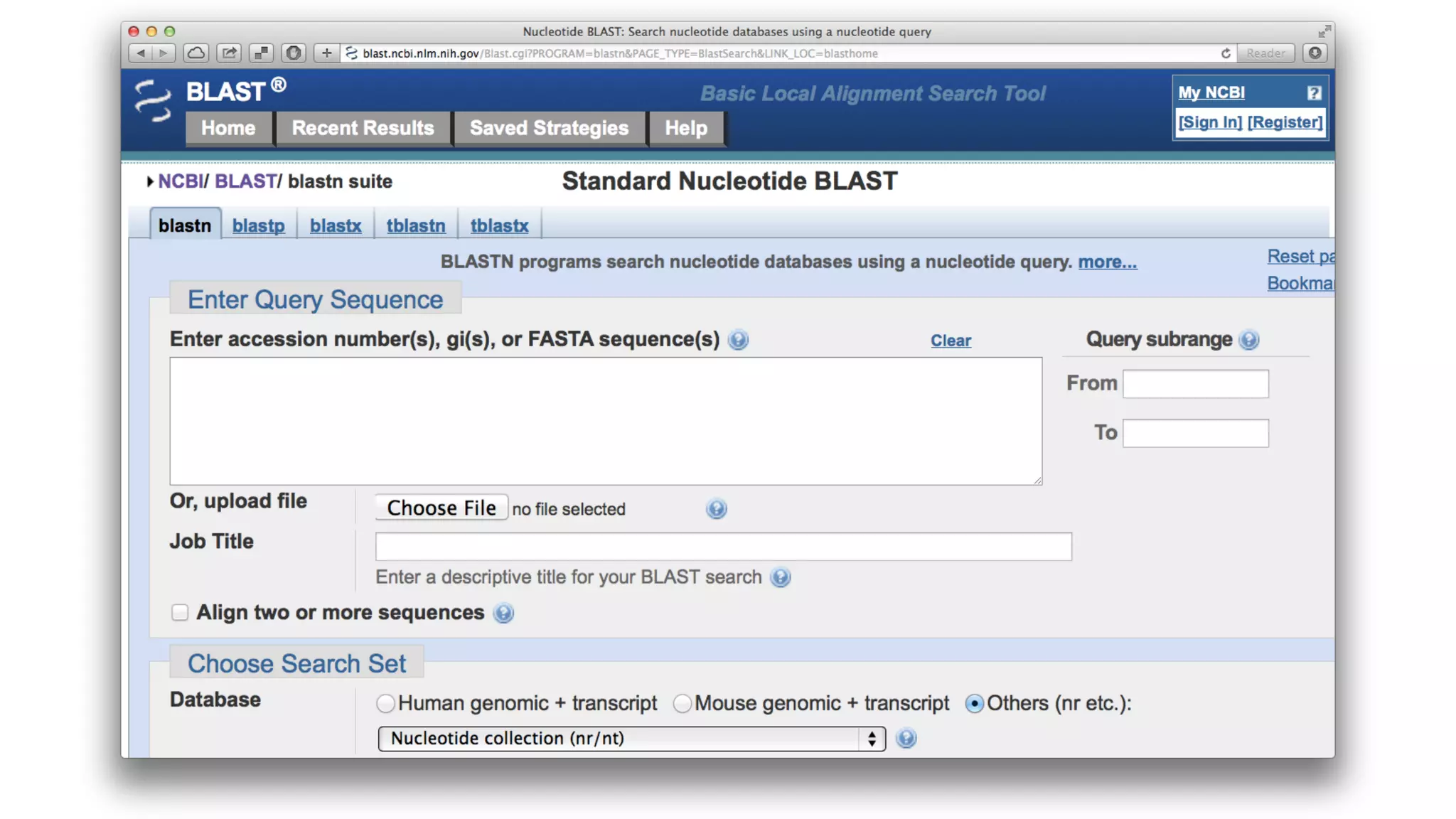This screenshot has height=819, width=1456.
Task: Click the Reset page link
Action: coord(1300,257)
